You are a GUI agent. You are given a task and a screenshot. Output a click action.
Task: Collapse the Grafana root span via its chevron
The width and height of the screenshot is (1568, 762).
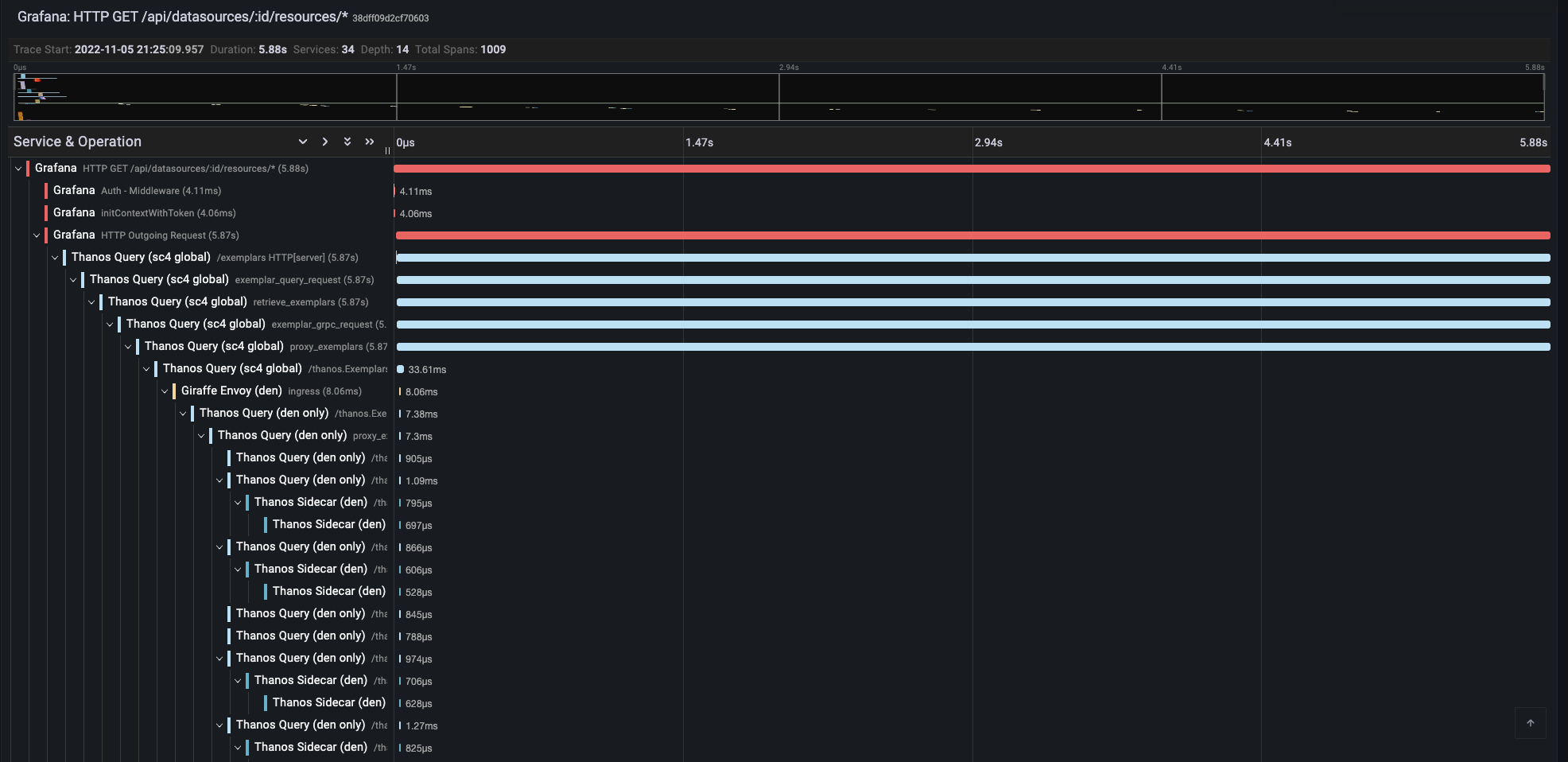click(17, 168)
